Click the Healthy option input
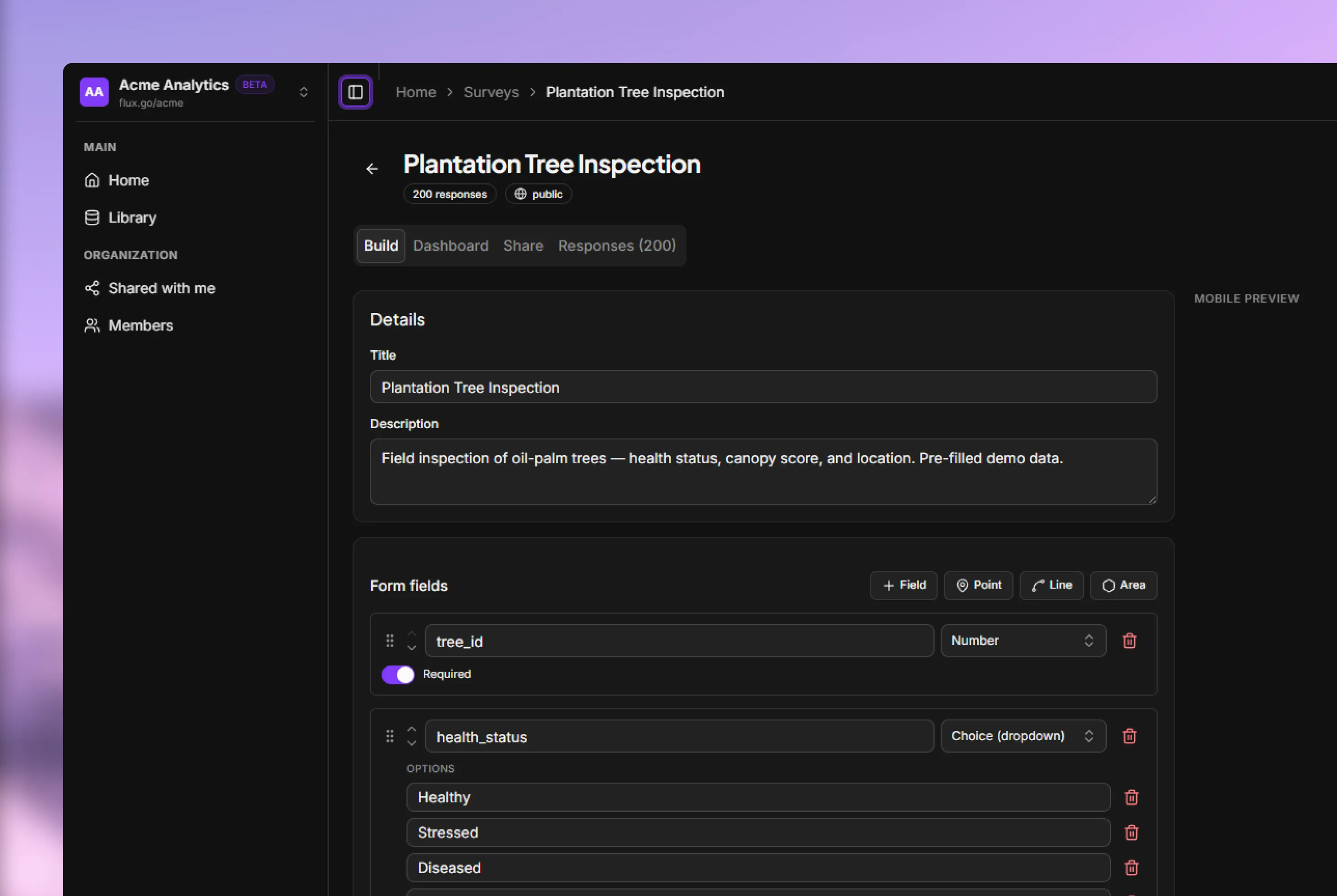 pyautogui.click(x=758, y=797)
